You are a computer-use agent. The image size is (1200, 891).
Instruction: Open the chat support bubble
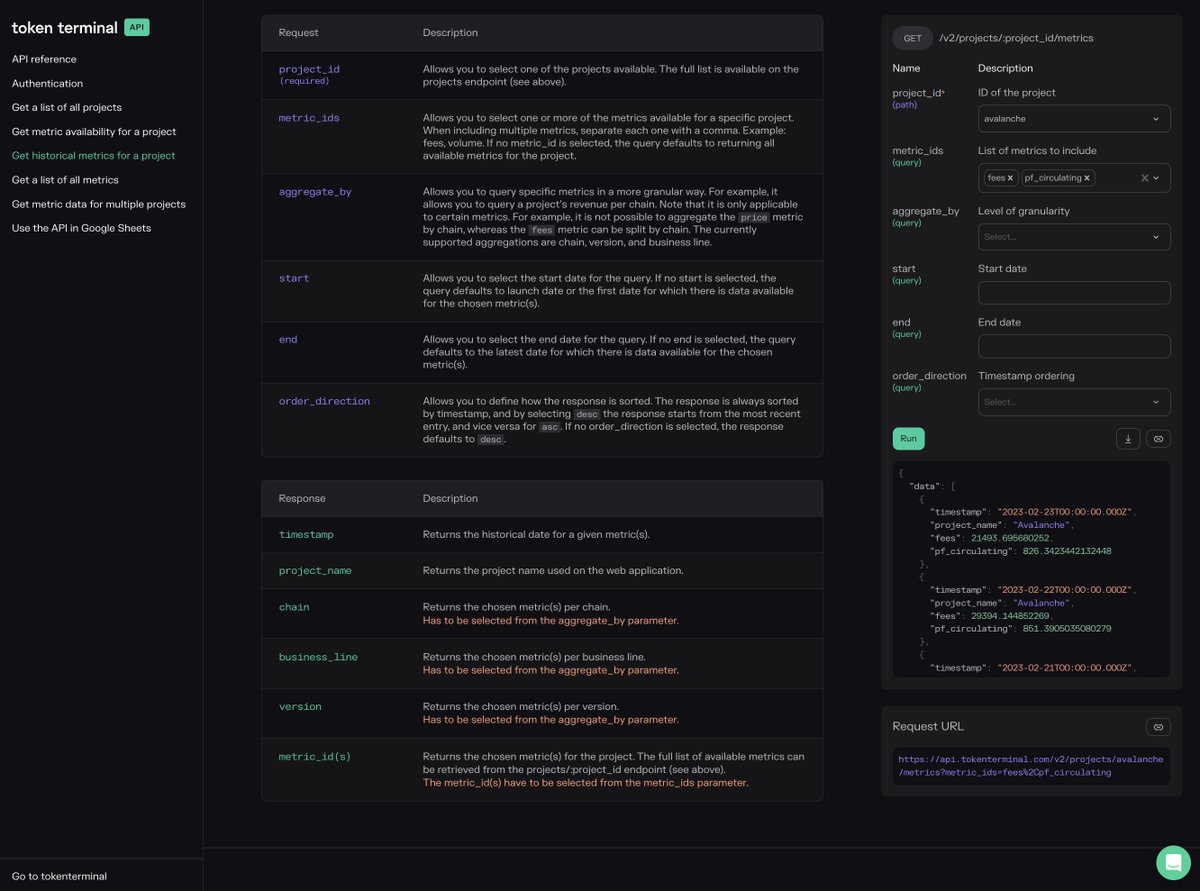click(x=1173, y=862)
